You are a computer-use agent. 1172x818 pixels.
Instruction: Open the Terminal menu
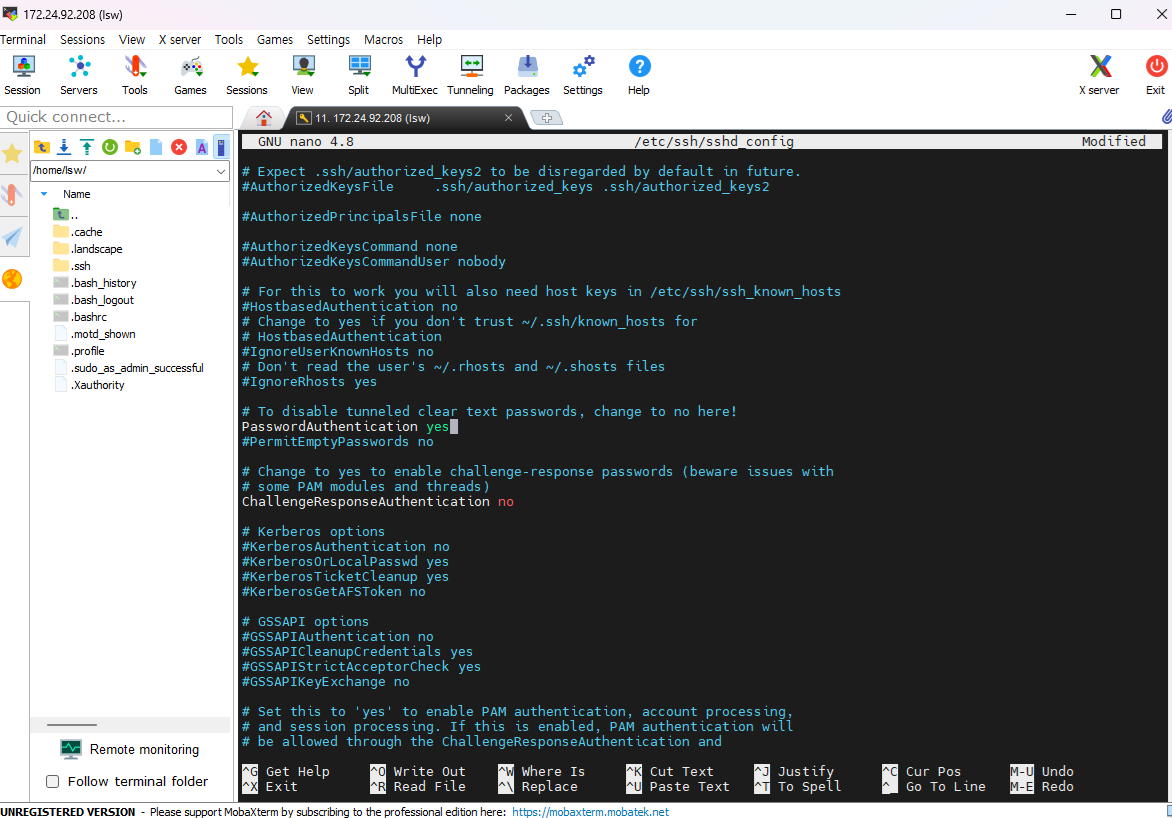[x=23, y=40]
